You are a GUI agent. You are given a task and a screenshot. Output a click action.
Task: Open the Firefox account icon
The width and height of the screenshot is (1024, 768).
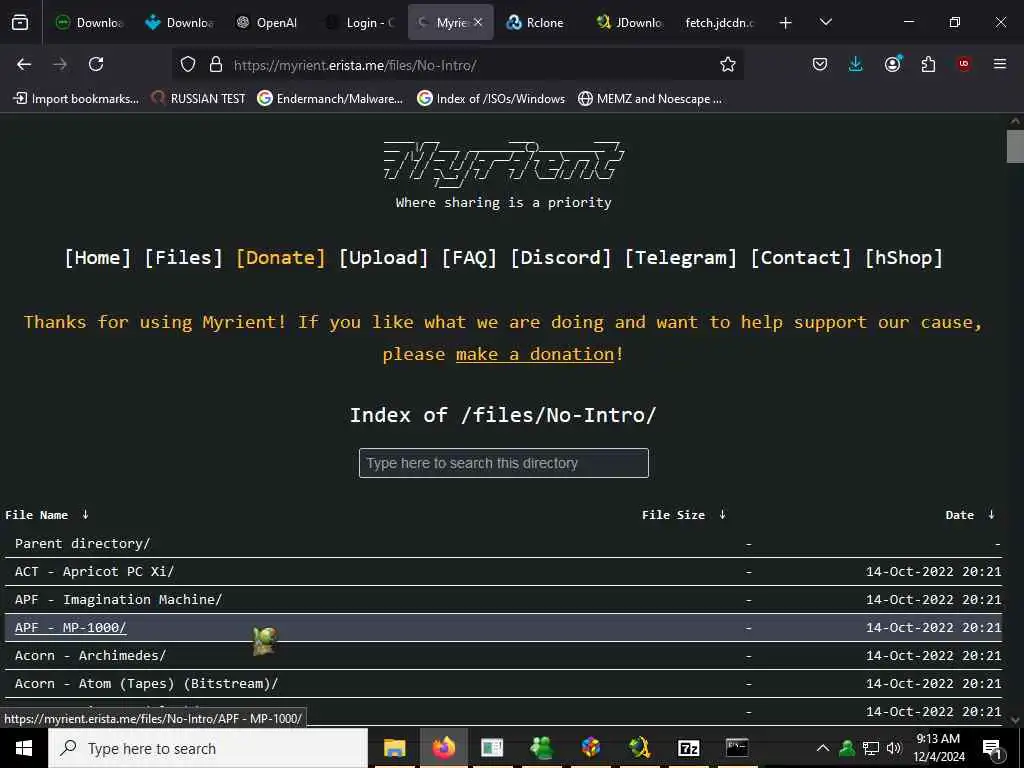(x=893, y=64)
